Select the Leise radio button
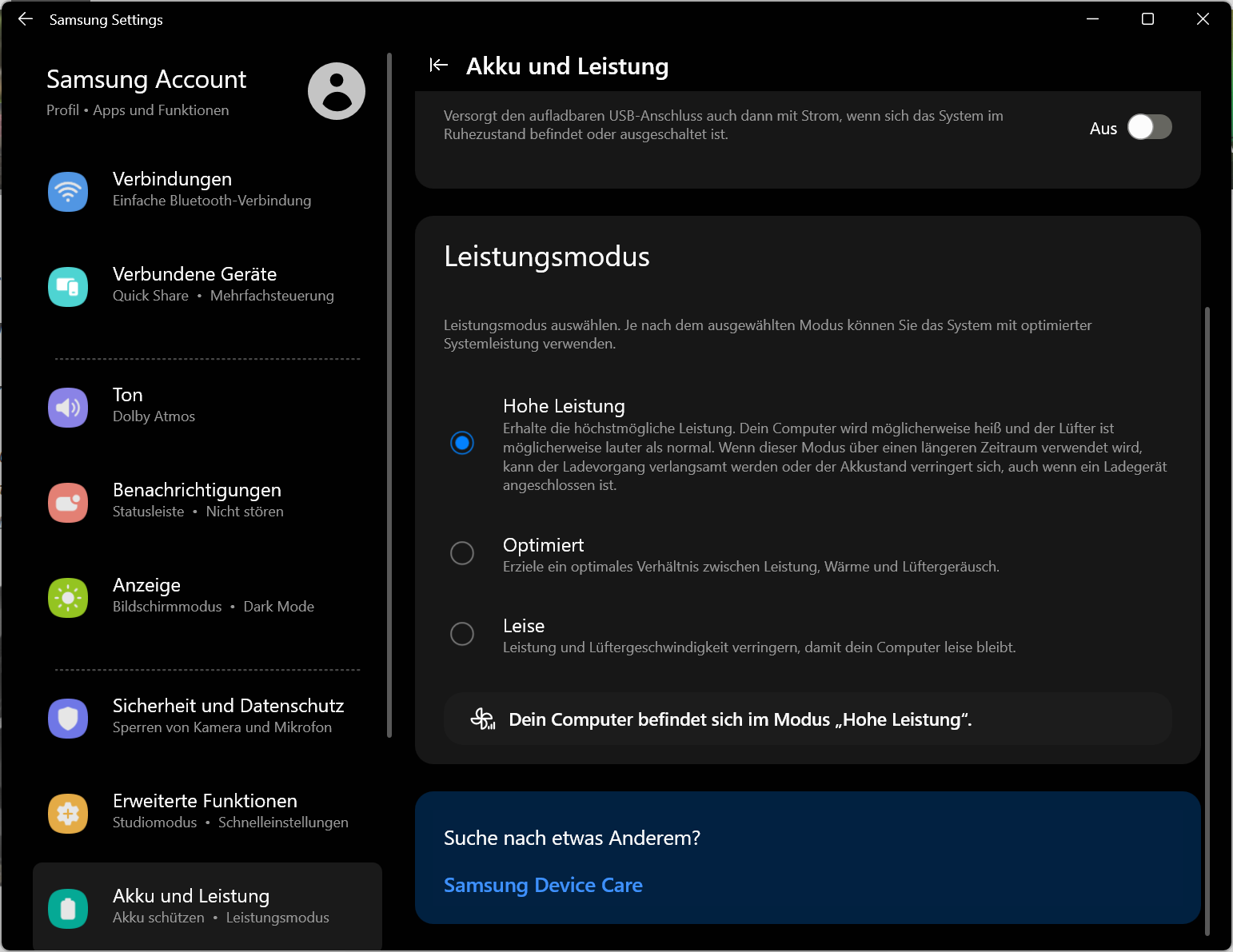 click(x=462, y=634)
